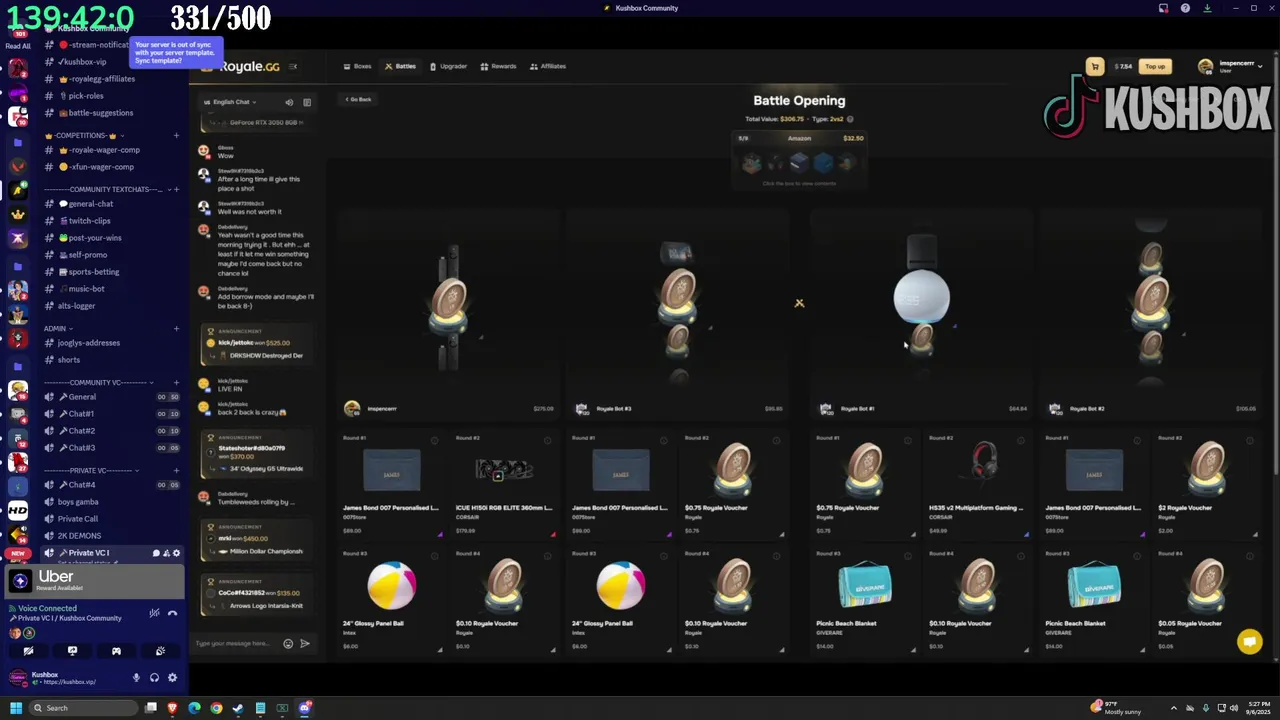Open the support chat bubble widget
The image size is (1280, 720).
1249,642
